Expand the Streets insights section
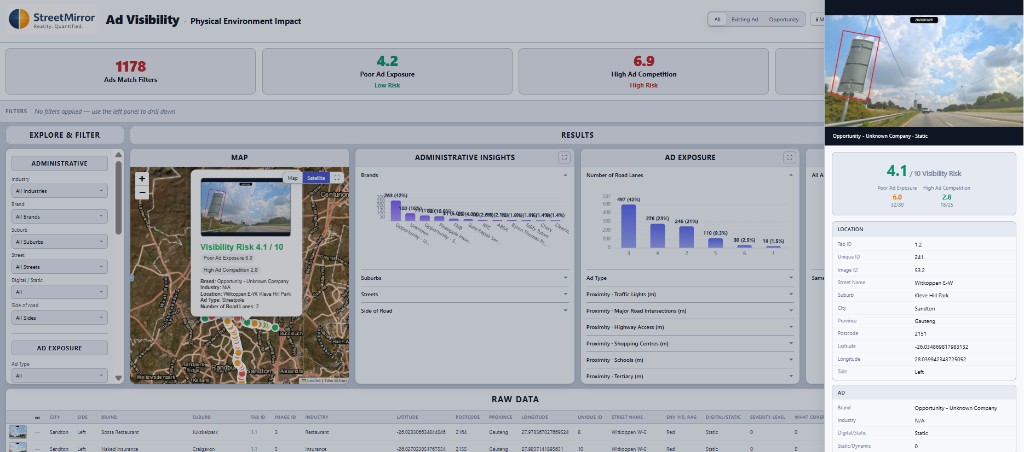Screen dimensions: 1024x452 coord(464,294)
